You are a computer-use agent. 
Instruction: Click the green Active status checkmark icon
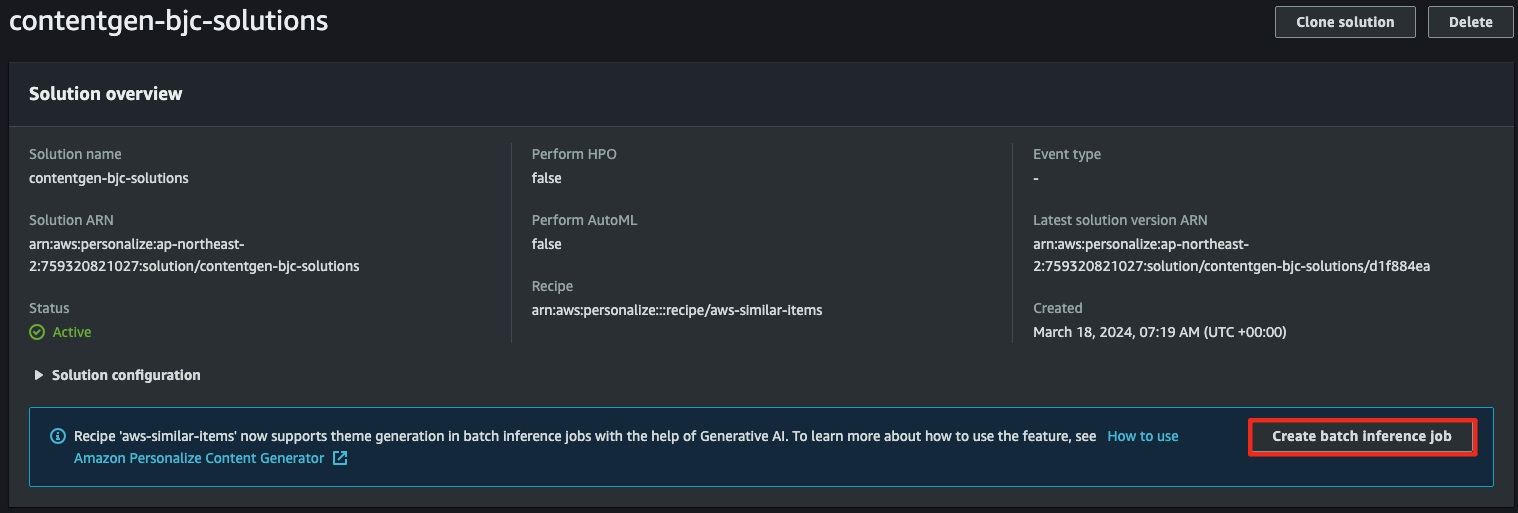[37, 332]
